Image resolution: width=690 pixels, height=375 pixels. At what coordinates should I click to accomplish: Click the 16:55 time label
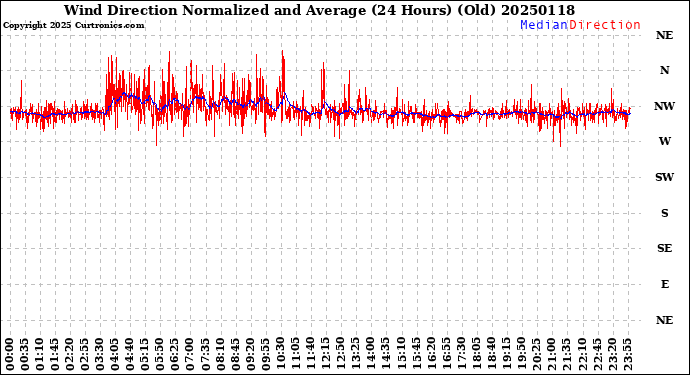coord(447,354)
